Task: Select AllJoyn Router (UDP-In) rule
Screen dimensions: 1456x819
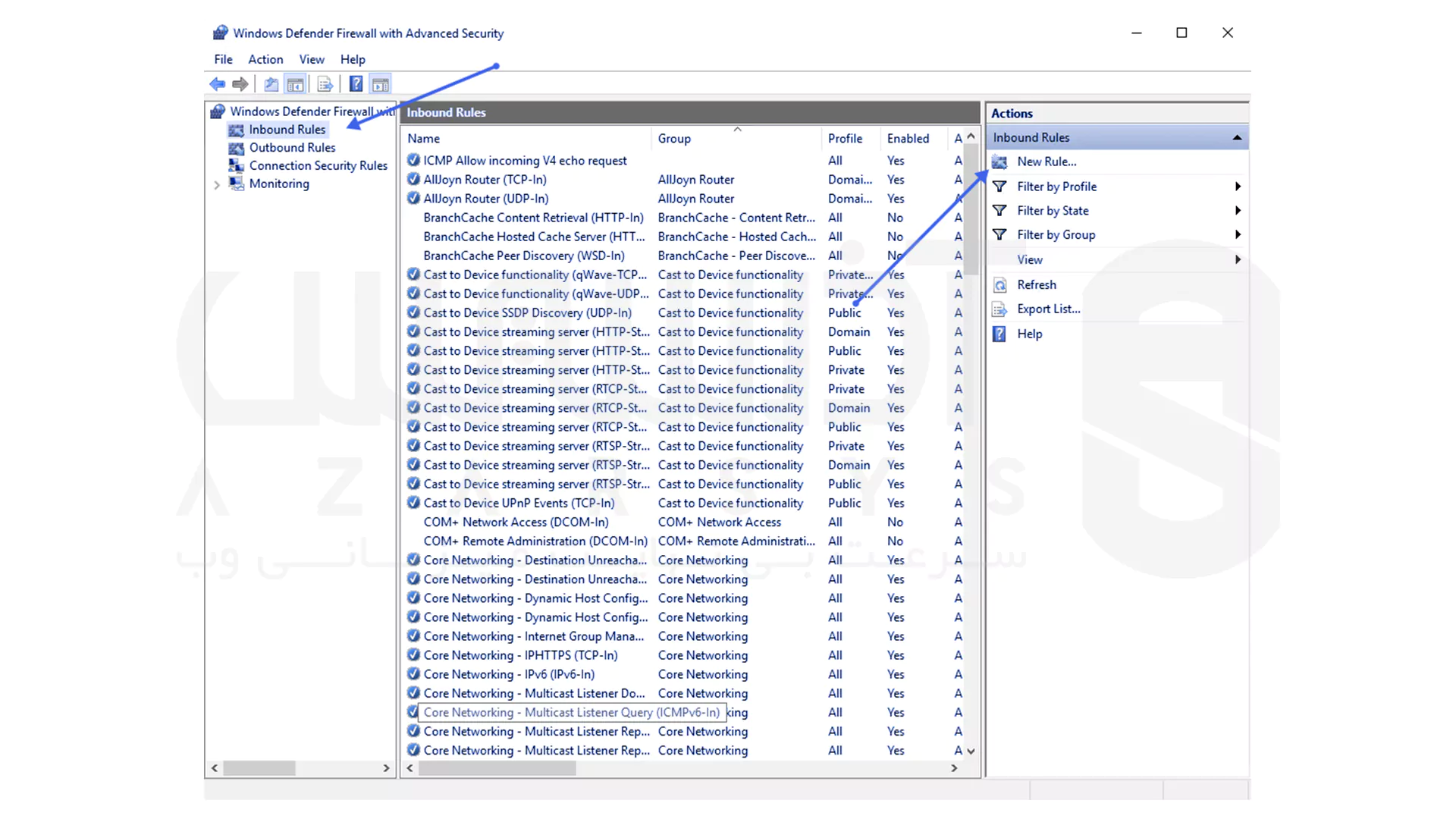Action: pos(486,199)
